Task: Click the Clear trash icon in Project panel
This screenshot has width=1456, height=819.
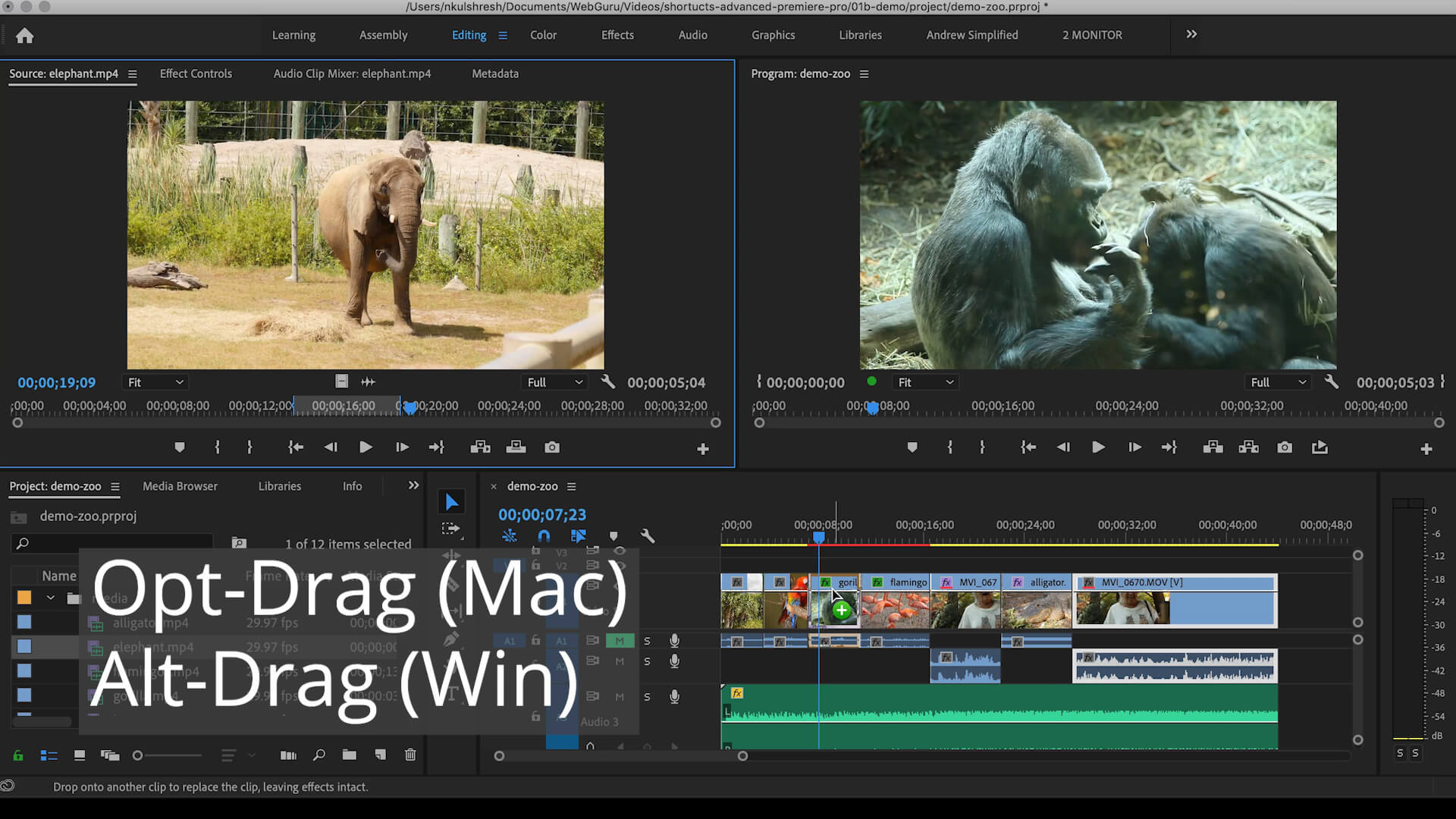Action: [x=410, y=755]
